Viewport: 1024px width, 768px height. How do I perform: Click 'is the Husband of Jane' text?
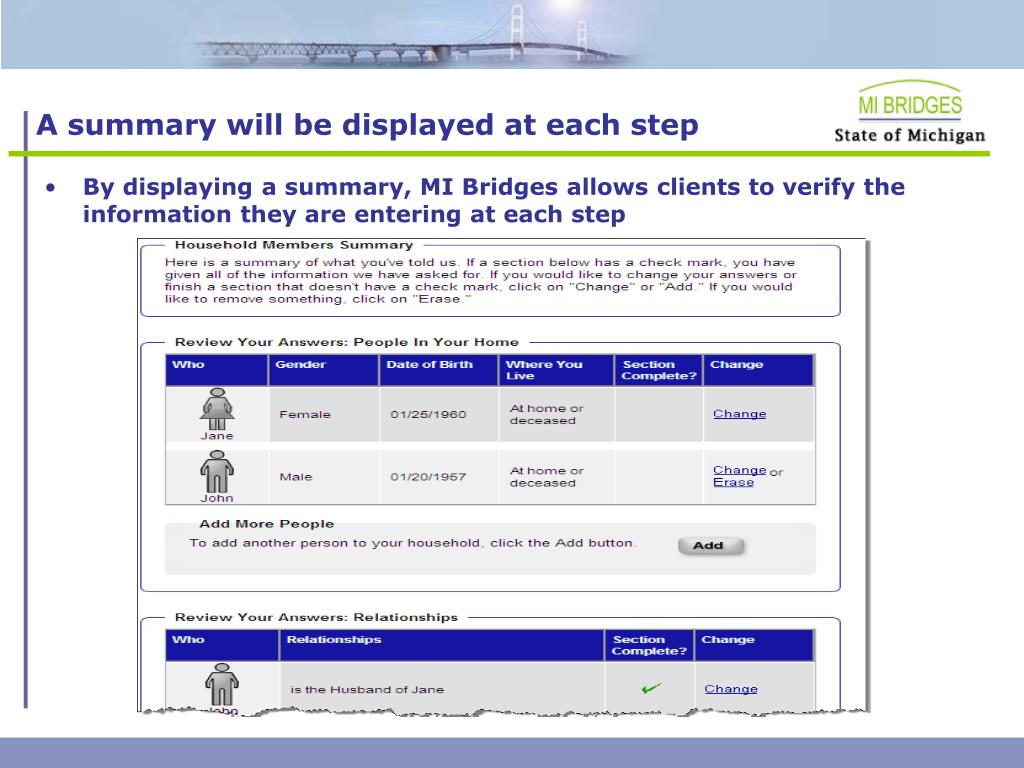coord(367,689)
